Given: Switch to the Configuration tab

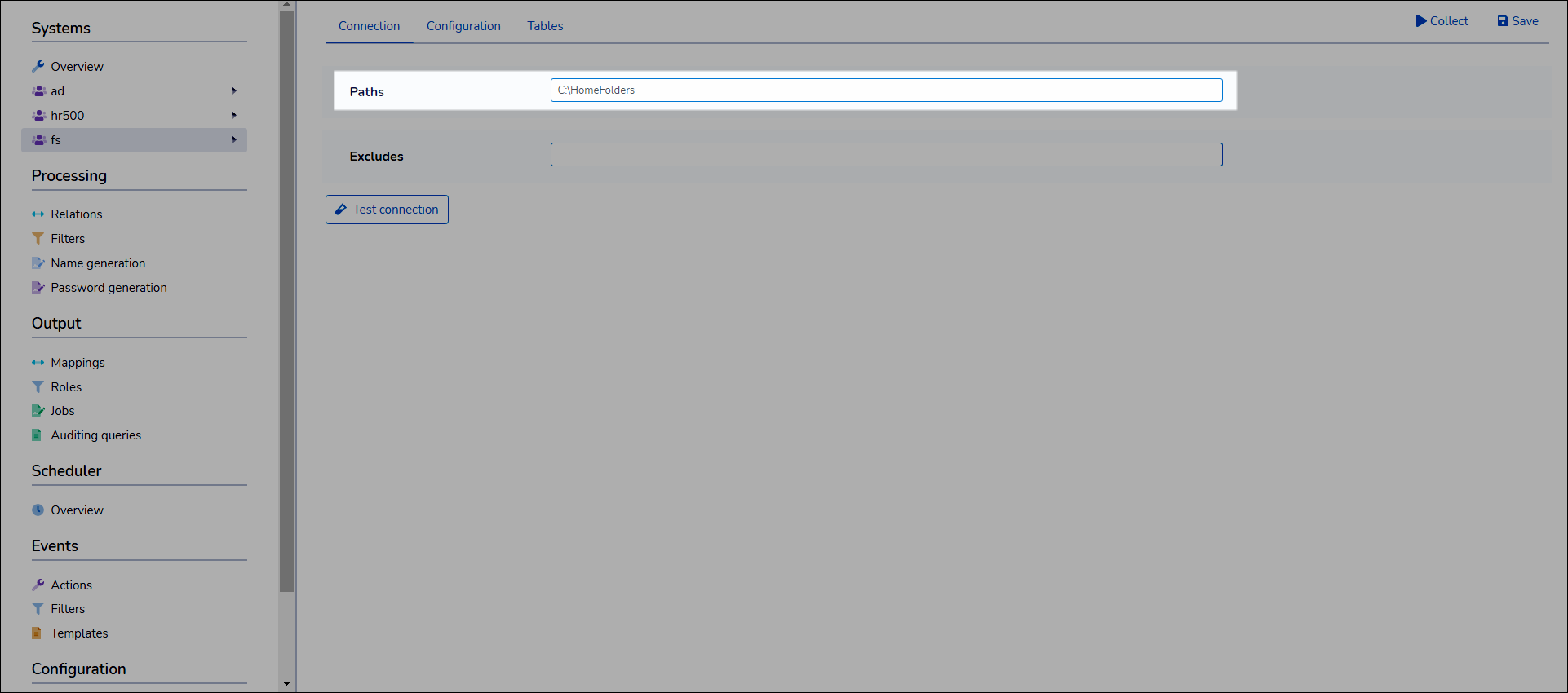Looking at the screenshot, I should 463,26.
